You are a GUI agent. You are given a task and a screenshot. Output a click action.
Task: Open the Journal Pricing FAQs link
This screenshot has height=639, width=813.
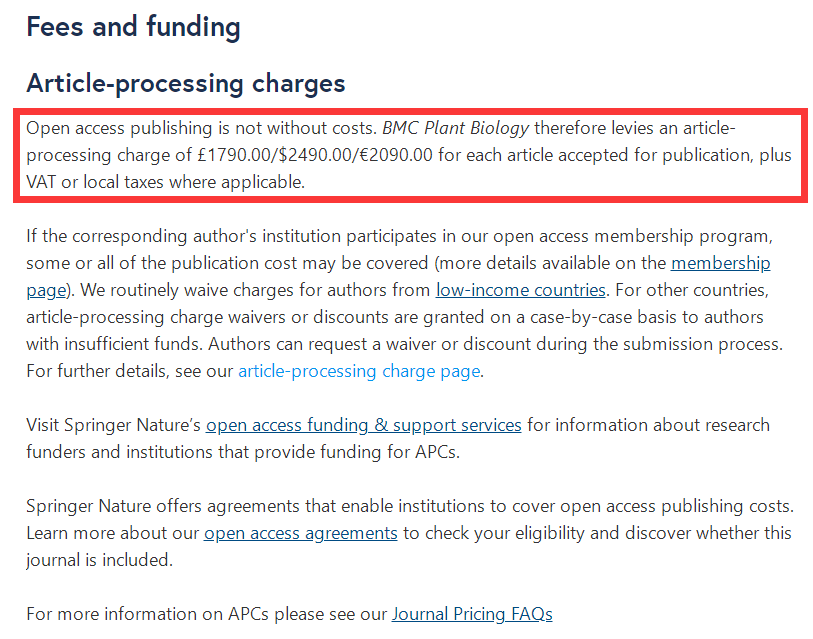pyautogui.click(x=472, y=614)
